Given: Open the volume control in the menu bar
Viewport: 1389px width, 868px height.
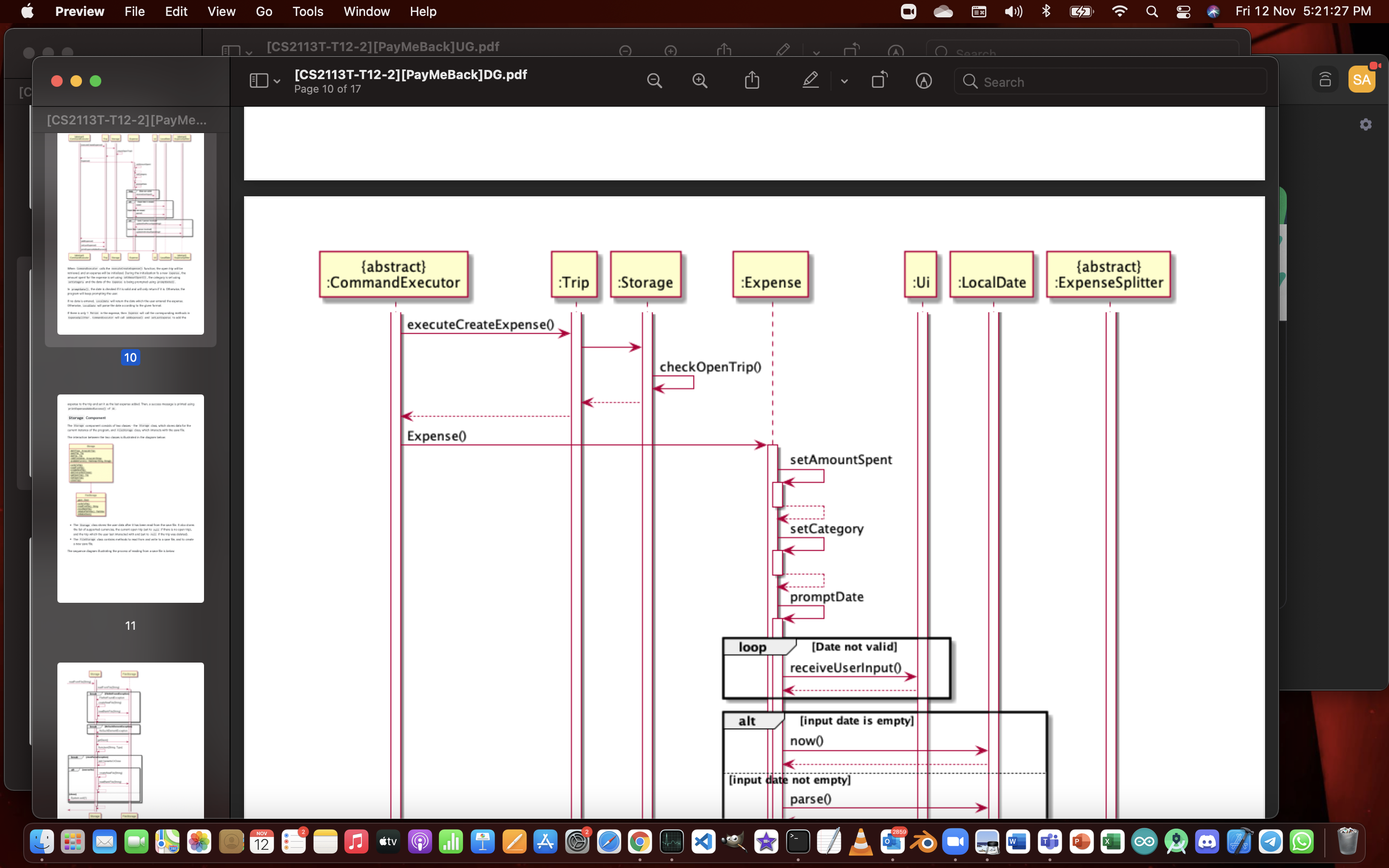Looking at the screenshot, I should coord(1013,12).
